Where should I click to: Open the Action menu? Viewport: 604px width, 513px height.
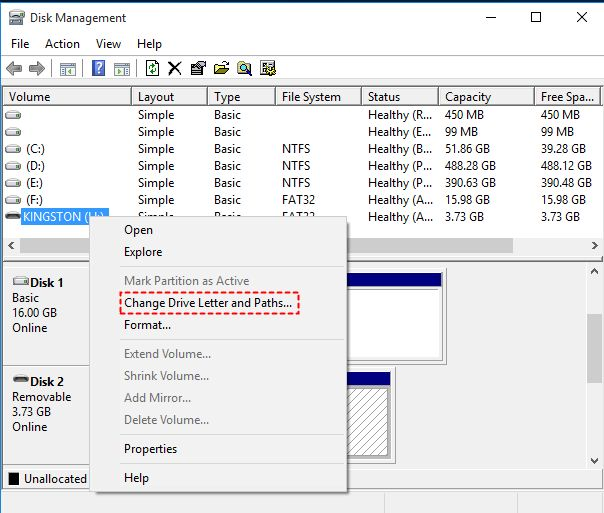(62, 44)
